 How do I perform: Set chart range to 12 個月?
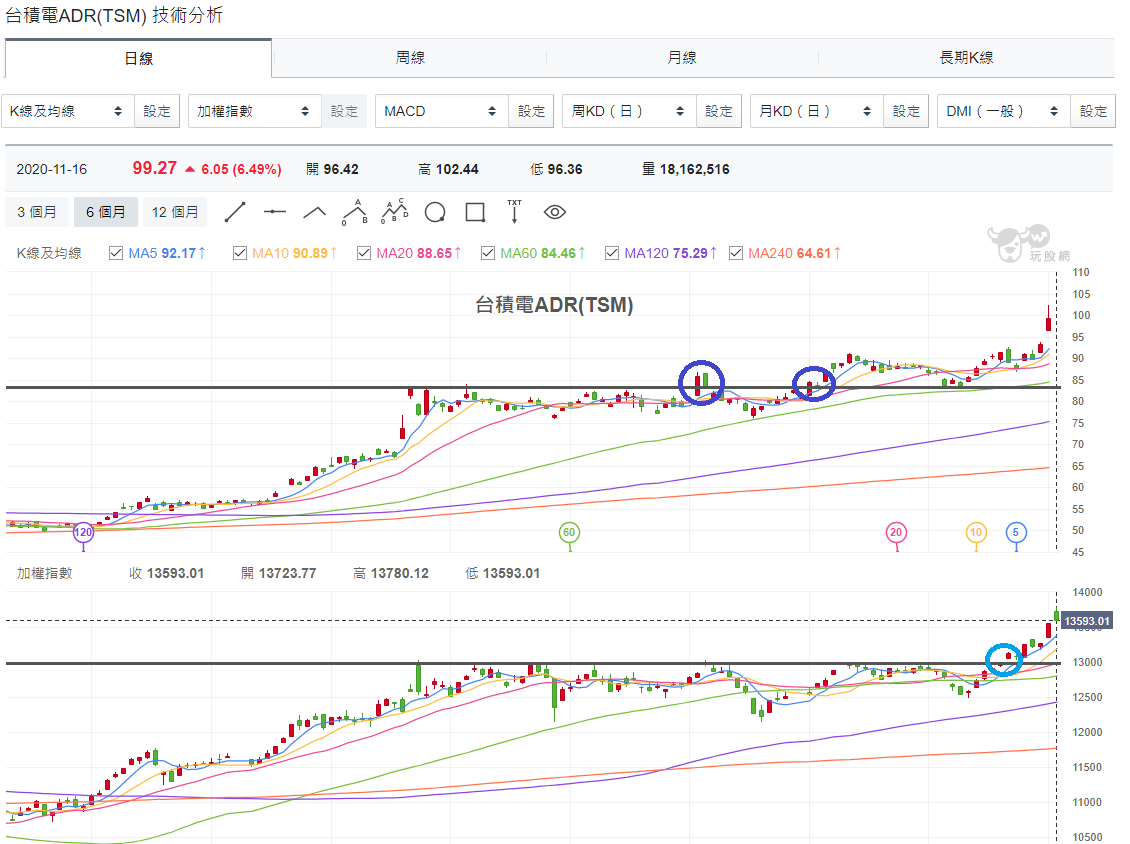tap(174, 212)
